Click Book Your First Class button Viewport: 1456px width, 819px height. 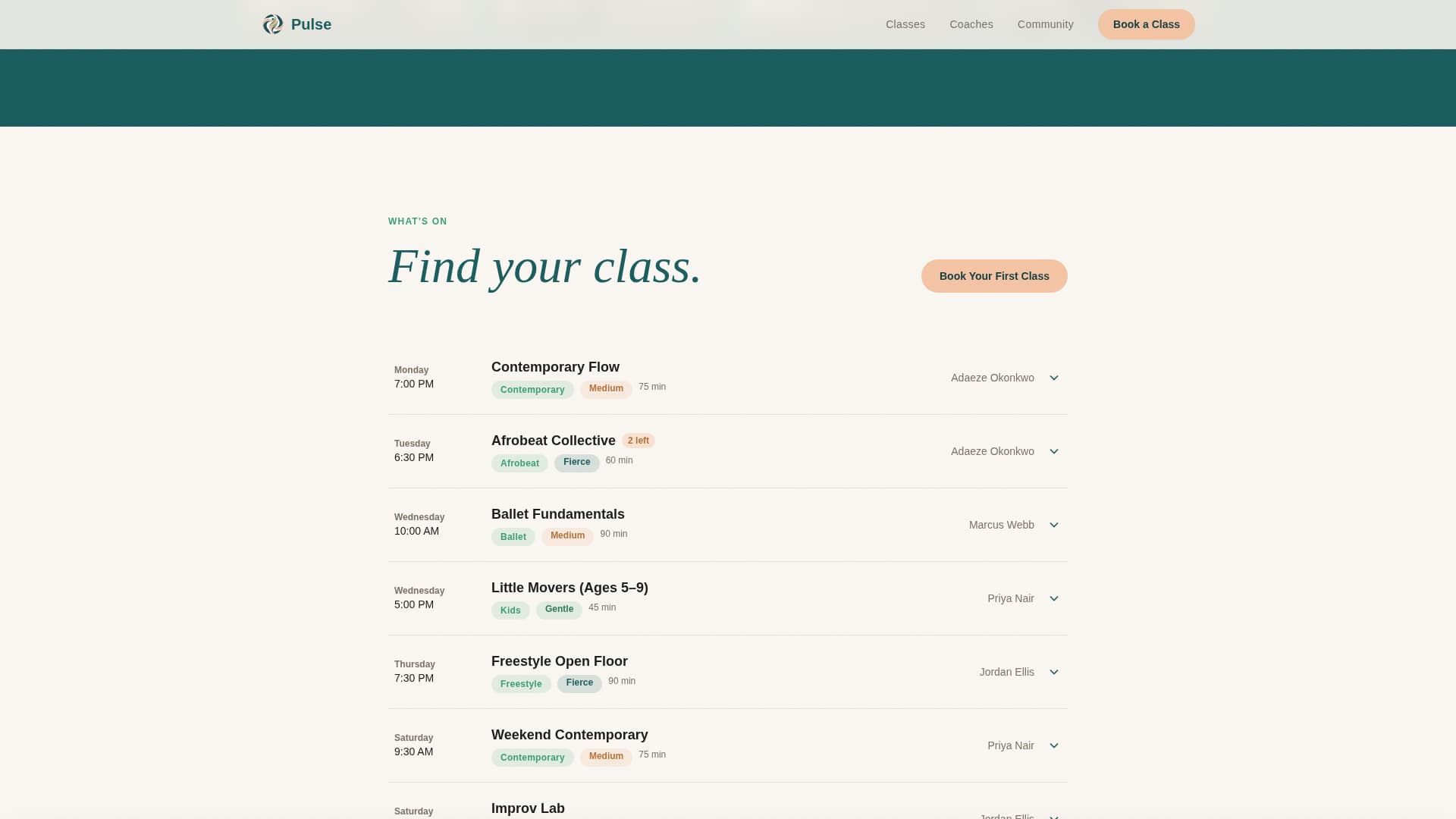point(993,276)
